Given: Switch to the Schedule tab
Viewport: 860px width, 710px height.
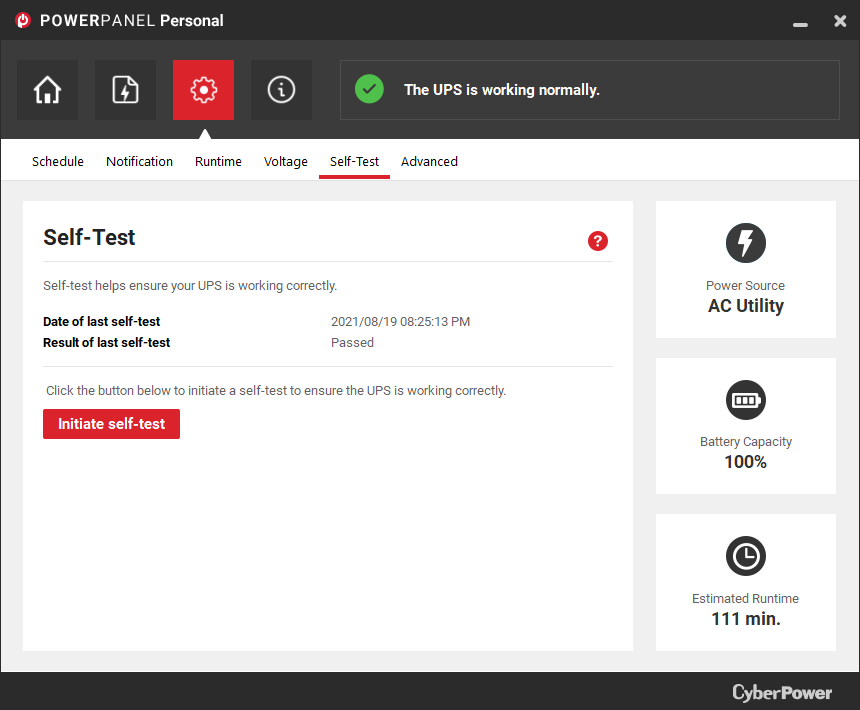Looking at the screenshot, I should coord(58,162).
